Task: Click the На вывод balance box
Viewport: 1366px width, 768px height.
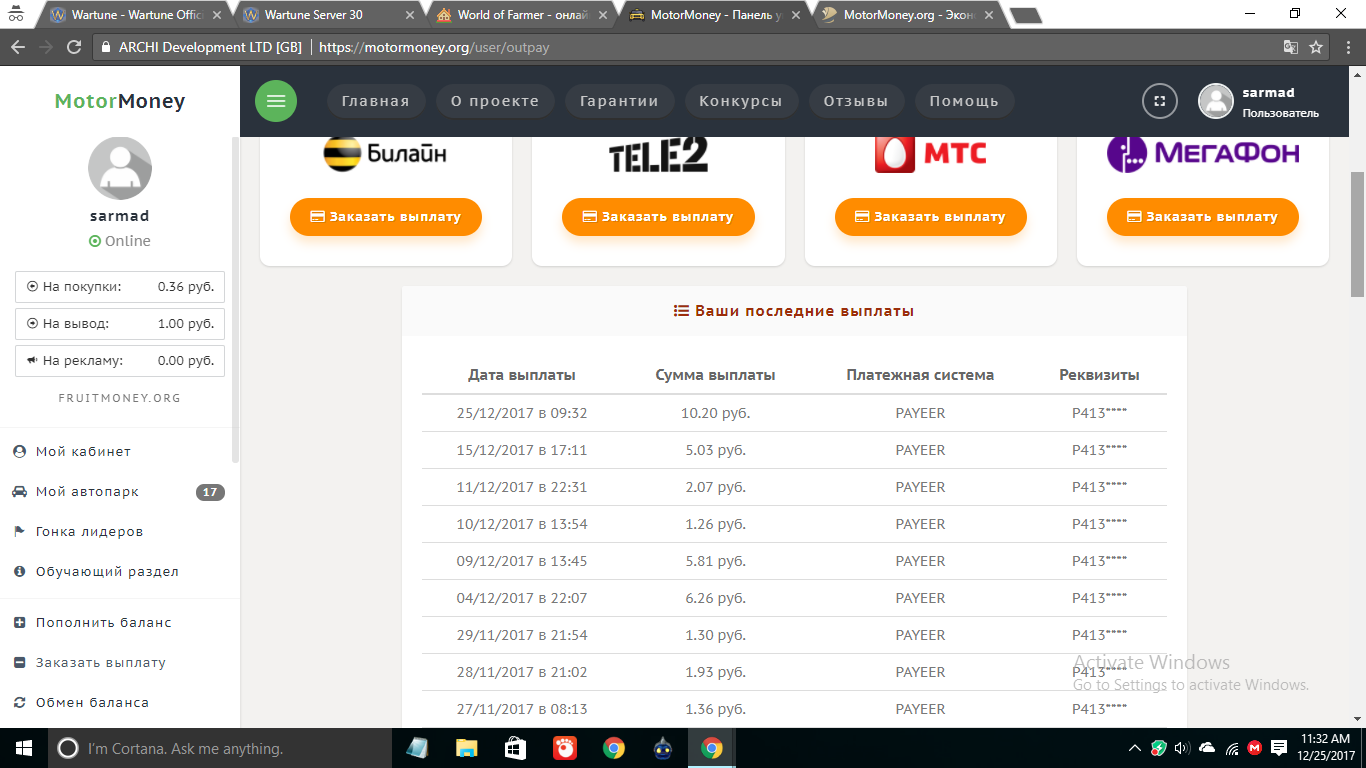Action: coord(120,324)
